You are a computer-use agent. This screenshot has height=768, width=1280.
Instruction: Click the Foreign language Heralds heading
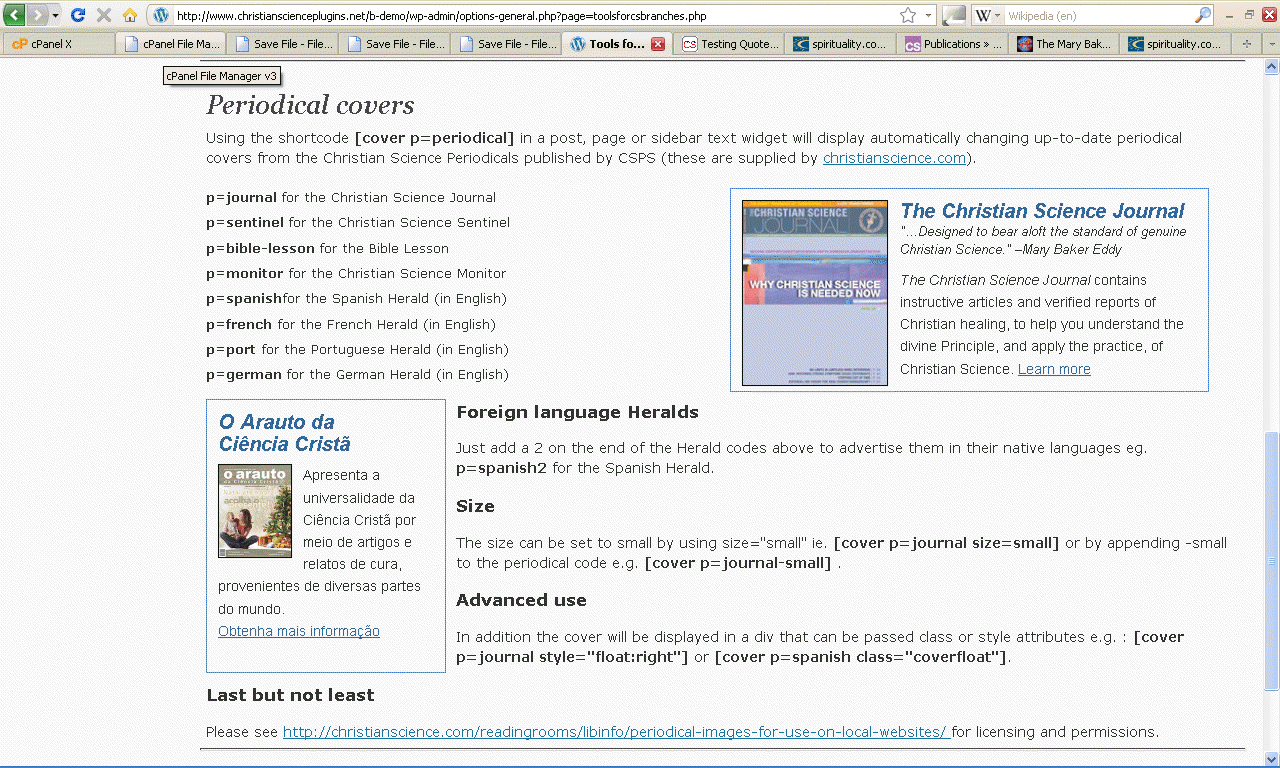click(577, 412)
